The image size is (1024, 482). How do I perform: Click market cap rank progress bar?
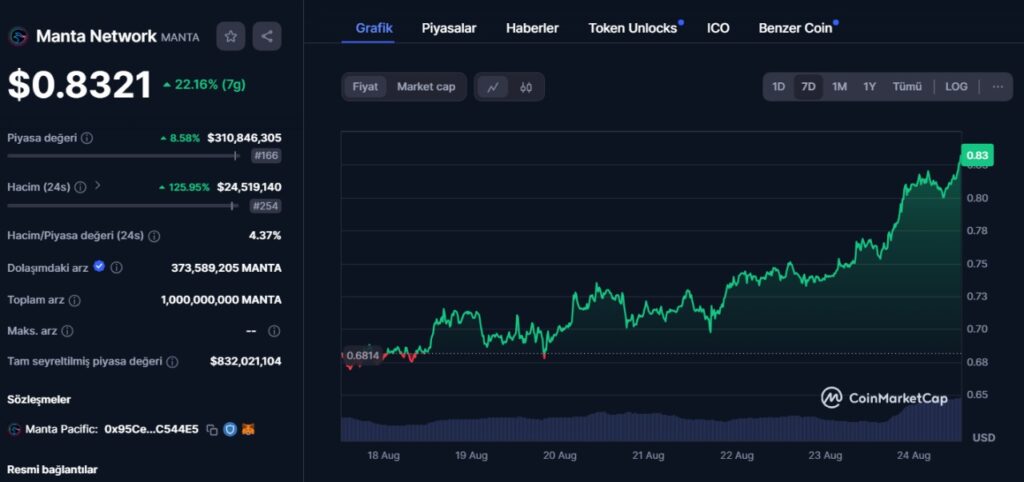(124, 155)
